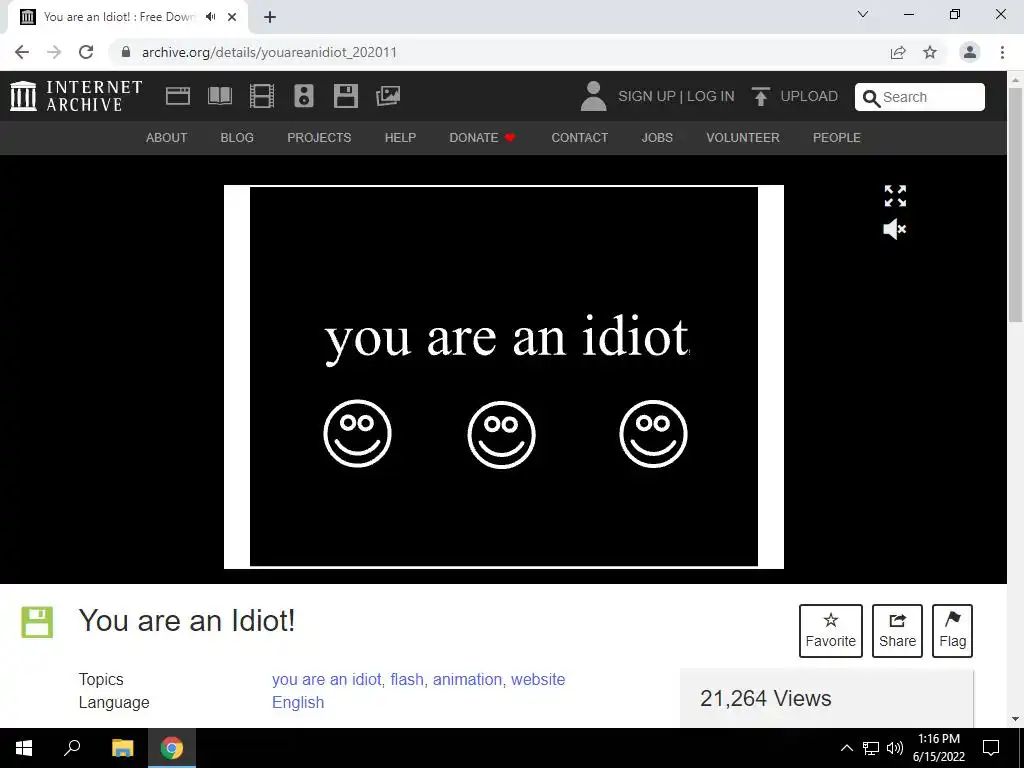1024x768 pixels.
Task: Open the VOLUNTEER menu item
Action: pos(743,138)
